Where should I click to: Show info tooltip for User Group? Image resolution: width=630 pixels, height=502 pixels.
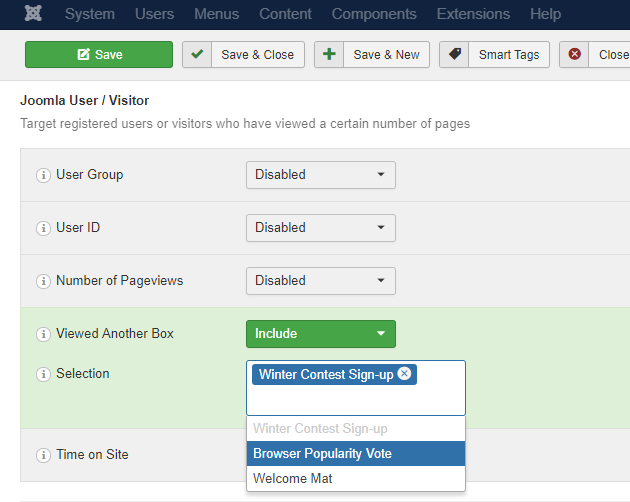point(43,175)
